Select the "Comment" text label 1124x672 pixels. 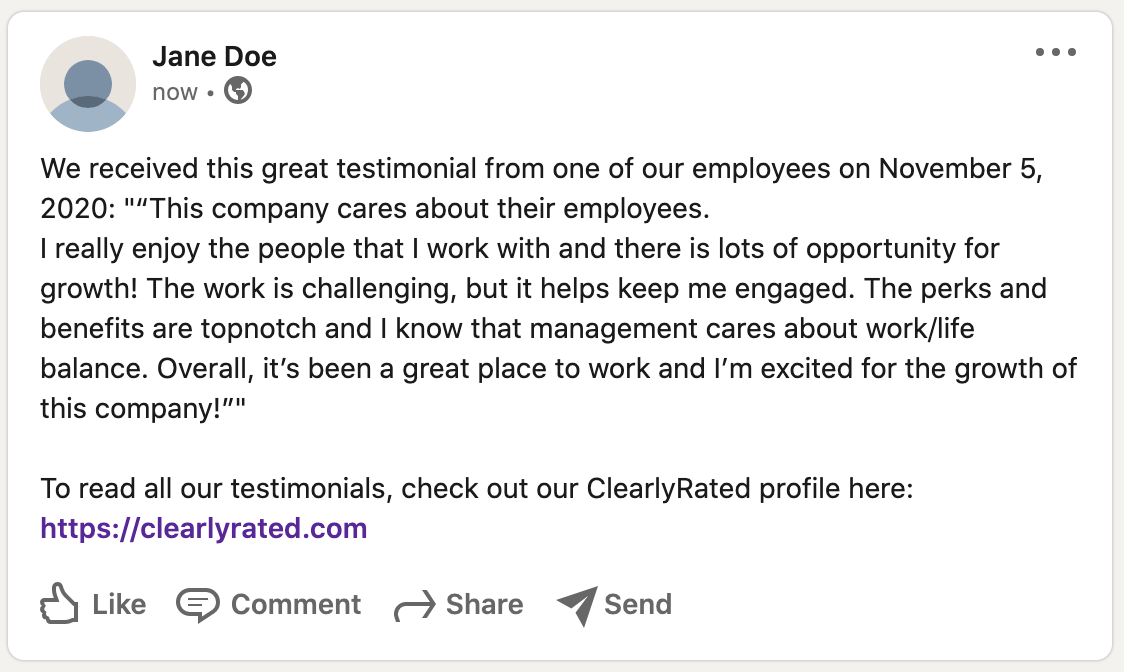pos(295,604)
